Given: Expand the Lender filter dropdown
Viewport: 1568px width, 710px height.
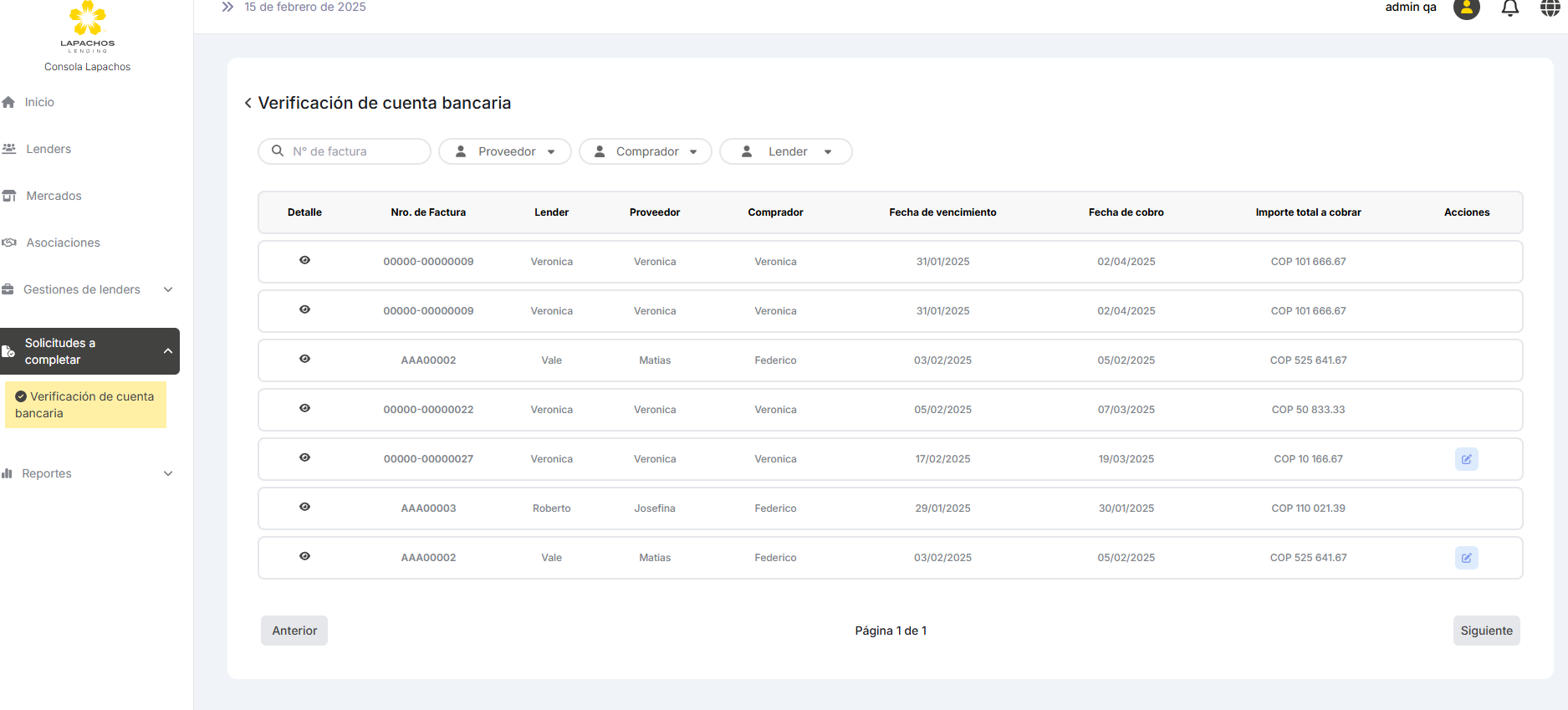Looking at the screenshot, I should click(786, 151).
